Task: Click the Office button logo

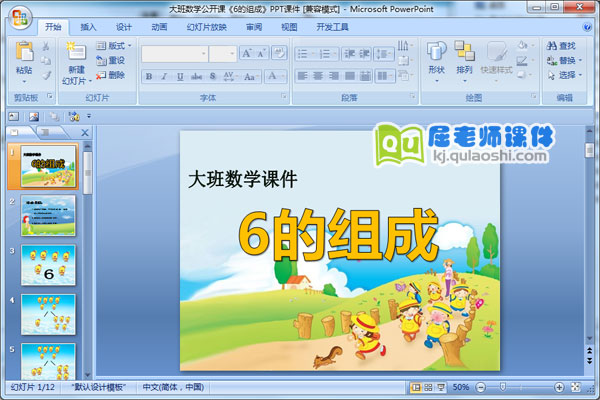Action: pyautogui.click(x=20, y=18)
